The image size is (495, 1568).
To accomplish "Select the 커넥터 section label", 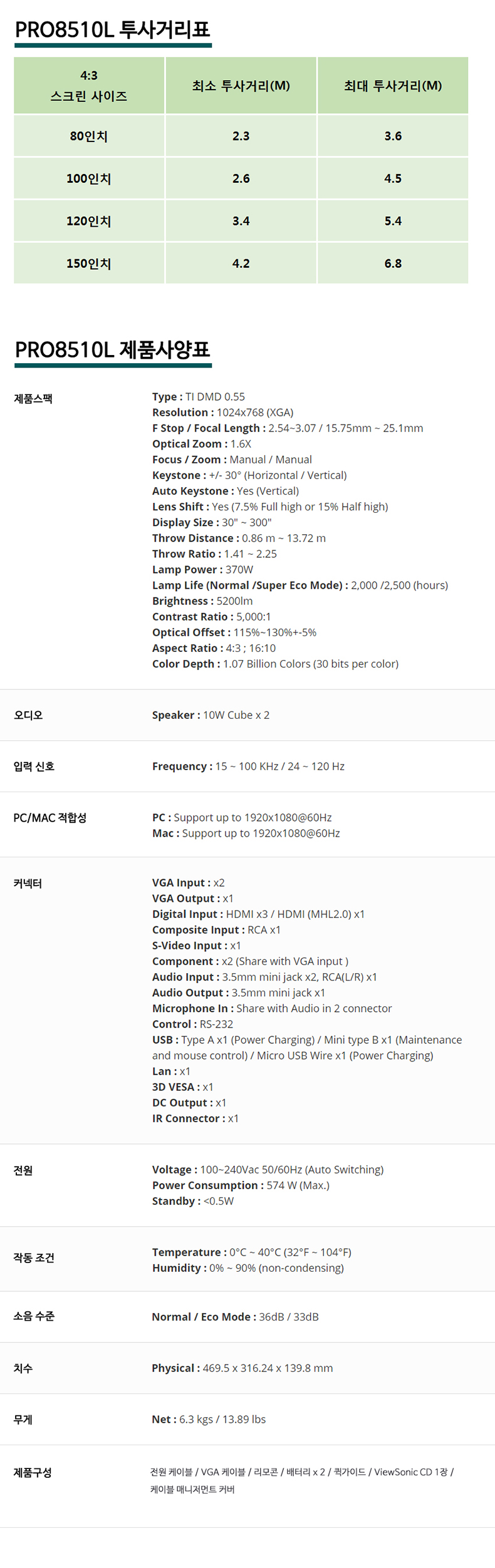I will pyautogui.click(x=28, y=884).
